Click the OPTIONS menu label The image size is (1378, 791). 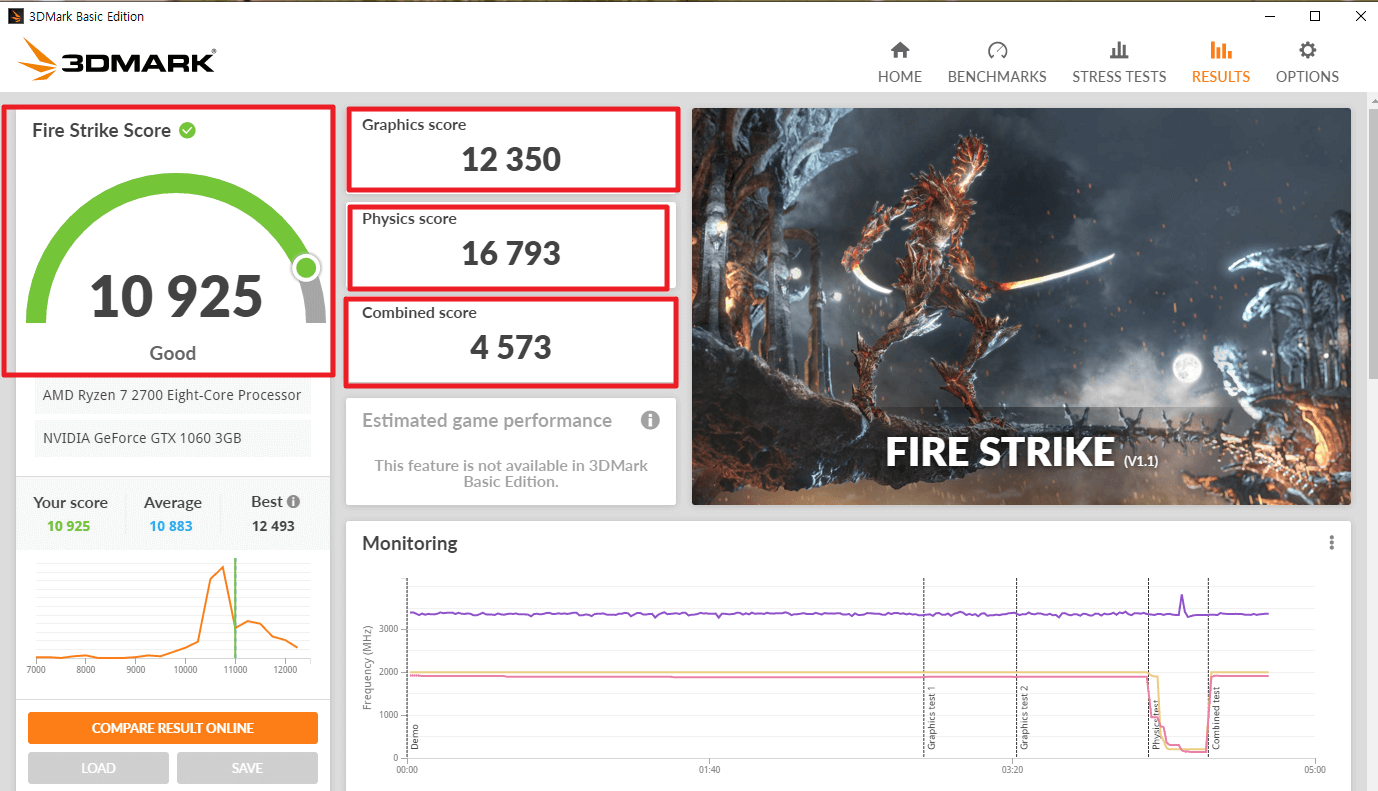click(x=1307, y=77)
